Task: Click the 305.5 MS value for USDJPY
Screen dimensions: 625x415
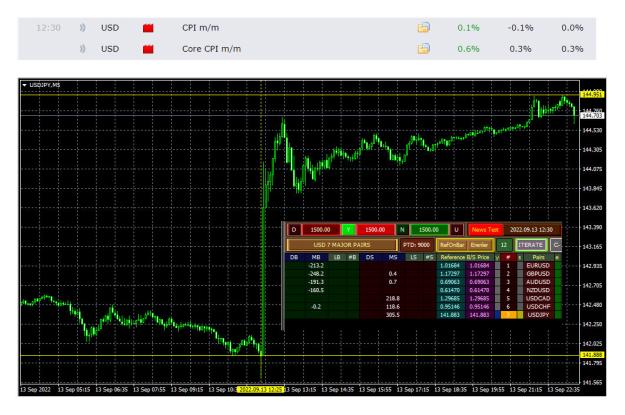Action: coord(393,315)
